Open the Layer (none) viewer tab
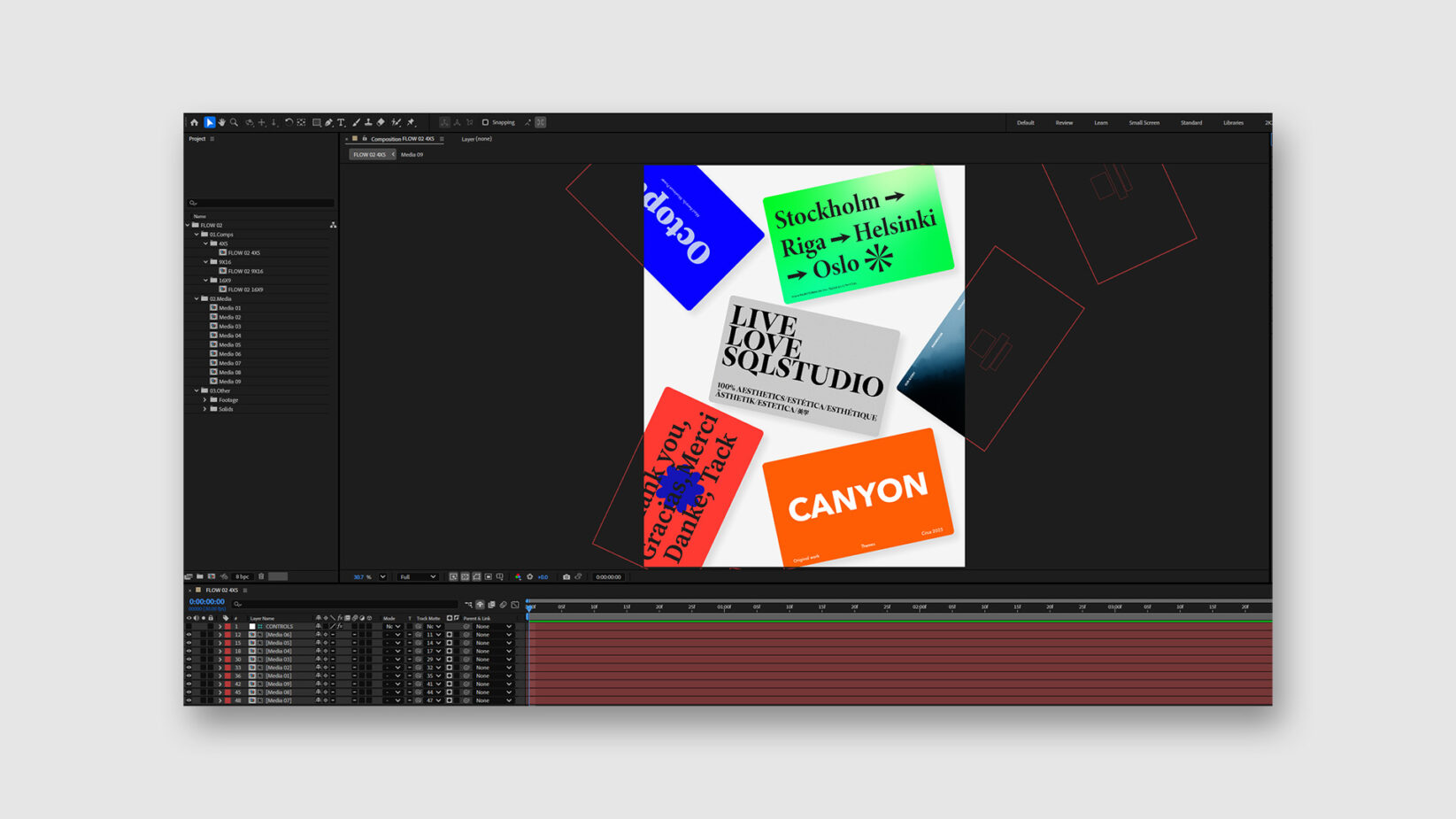The width and height of the screenshot is (1456, 819). [x=476, y=139]
